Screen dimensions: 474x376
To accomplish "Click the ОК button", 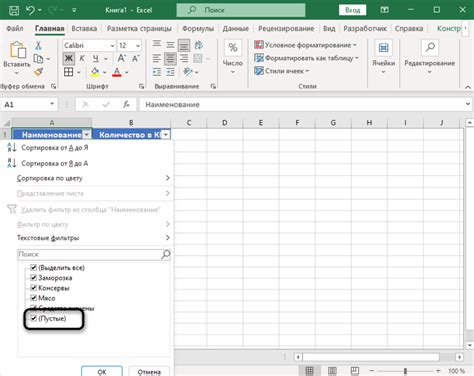I will pos(102,371).
